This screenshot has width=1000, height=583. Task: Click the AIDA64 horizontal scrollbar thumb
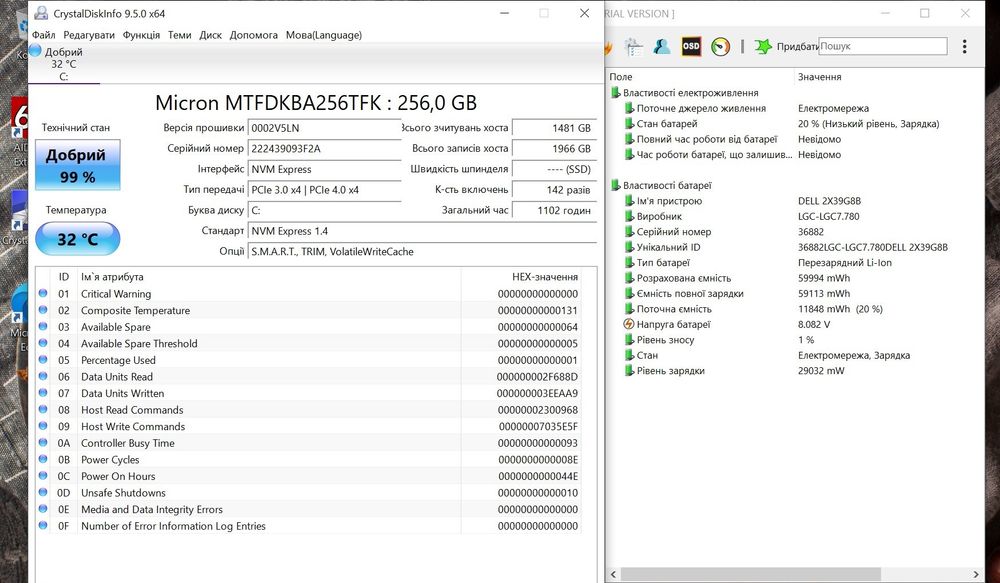click(751, 574)
